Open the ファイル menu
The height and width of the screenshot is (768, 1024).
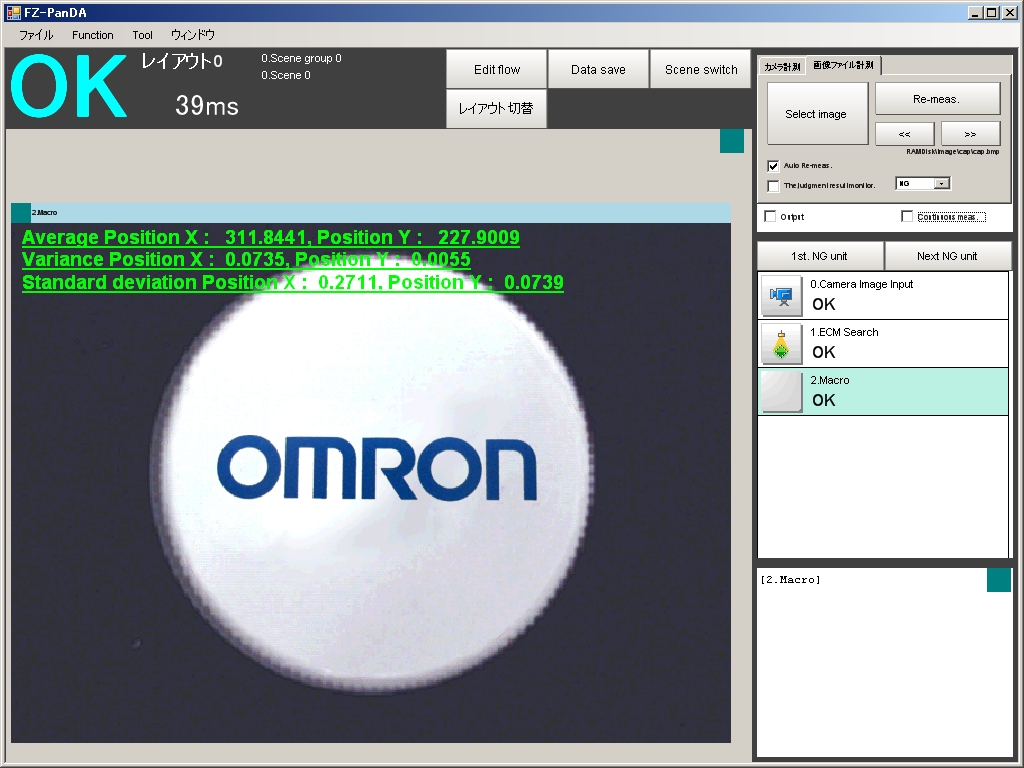click(x=36, y=35)
